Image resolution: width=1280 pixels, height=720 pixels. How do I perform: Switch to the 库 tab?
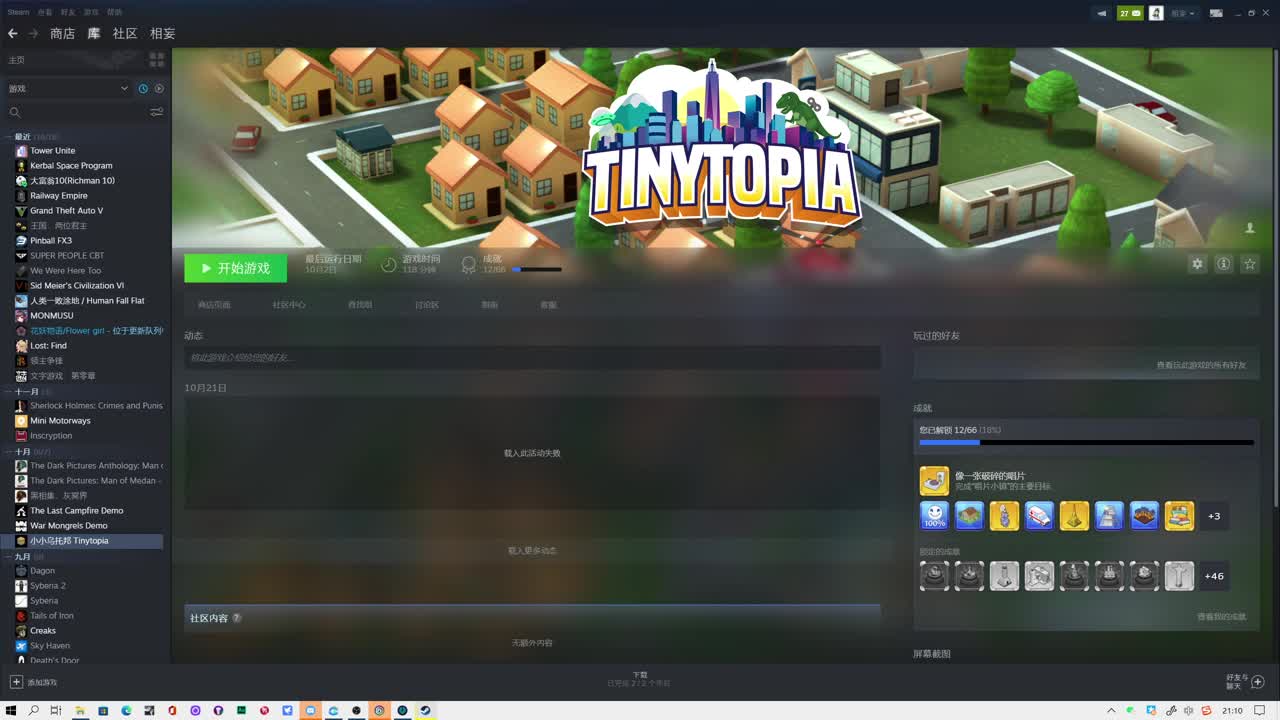[94, 33]
